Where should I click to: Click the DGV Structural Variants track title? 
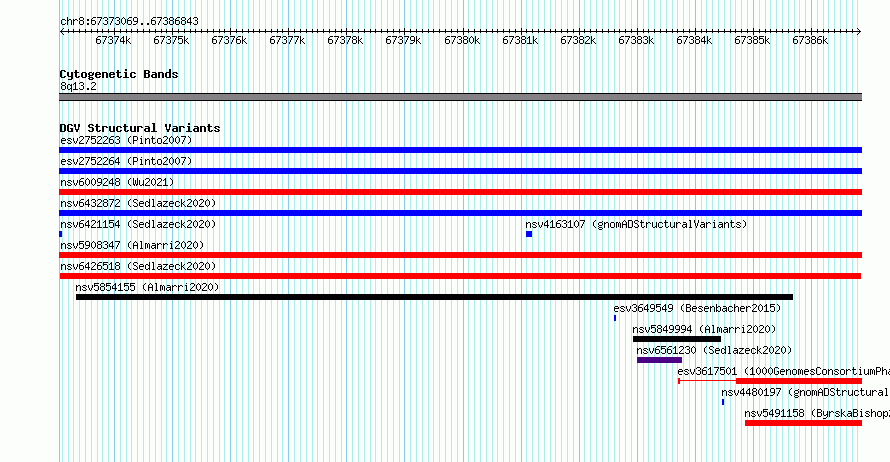point(140,128)
